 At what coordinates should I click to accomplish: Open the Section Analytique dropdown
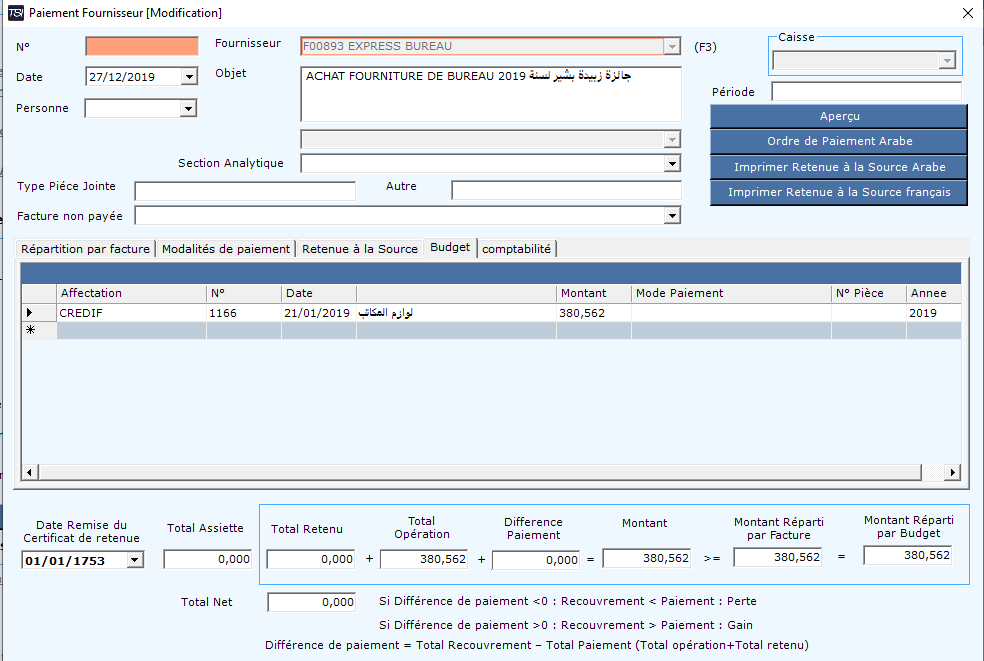pos(671,164)
